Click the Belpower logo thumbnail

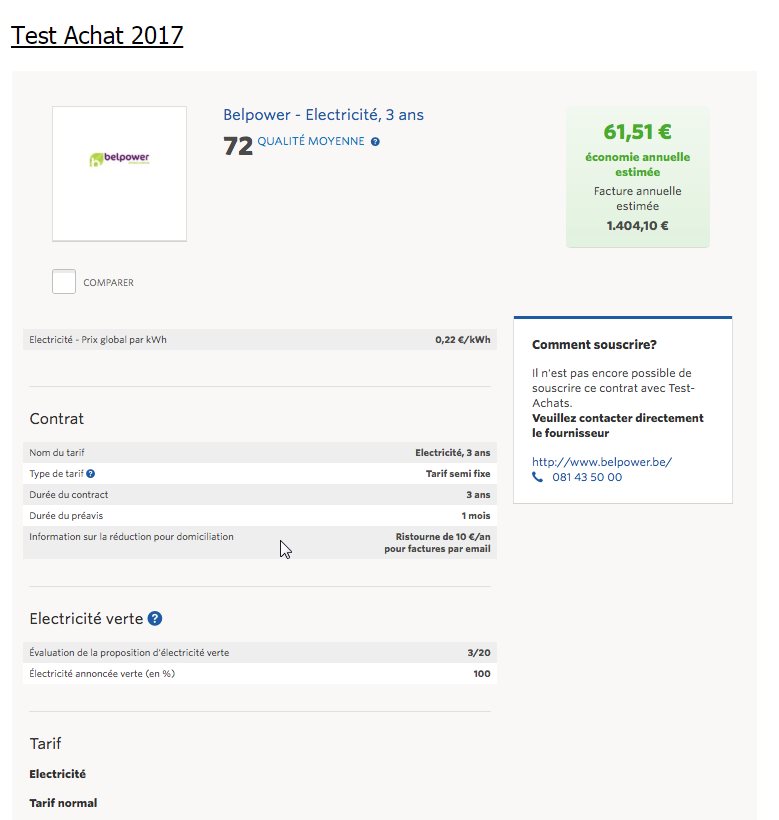(x=119, y=173)
